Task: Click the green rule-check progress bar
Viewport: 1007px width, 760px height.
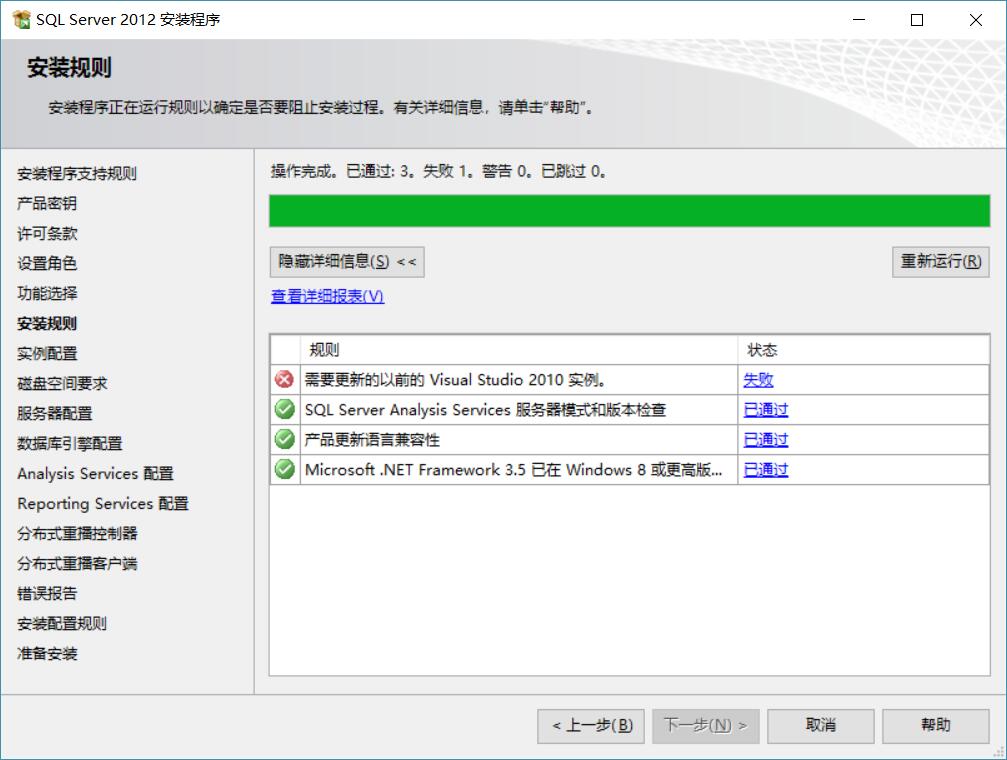Action: 629,211
